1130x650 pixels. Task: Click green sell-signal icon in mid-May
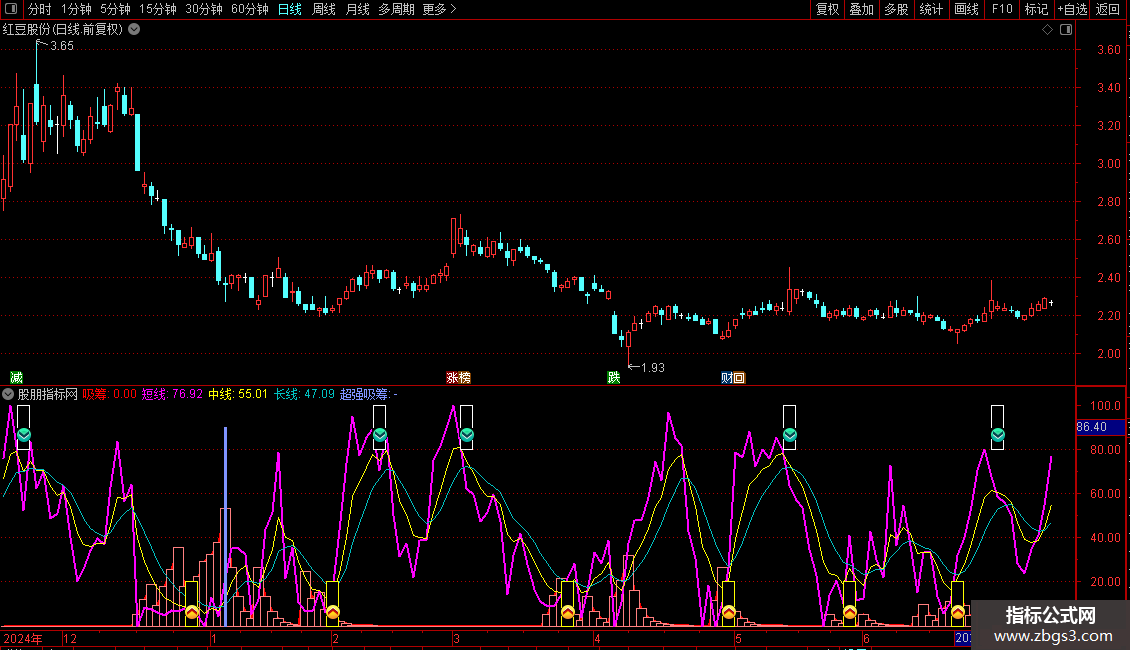point(790,435)
